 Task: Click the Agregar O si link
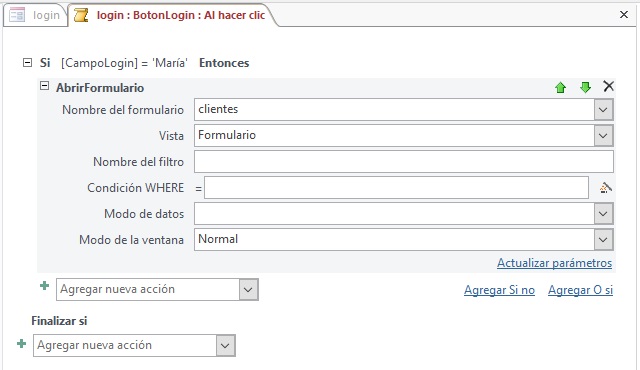tap(580, 290)
